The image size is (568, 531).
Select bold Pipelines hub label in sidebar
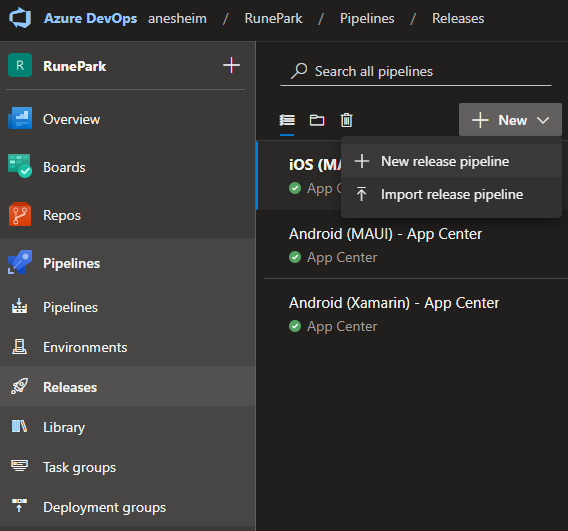(x=71, y=263)
